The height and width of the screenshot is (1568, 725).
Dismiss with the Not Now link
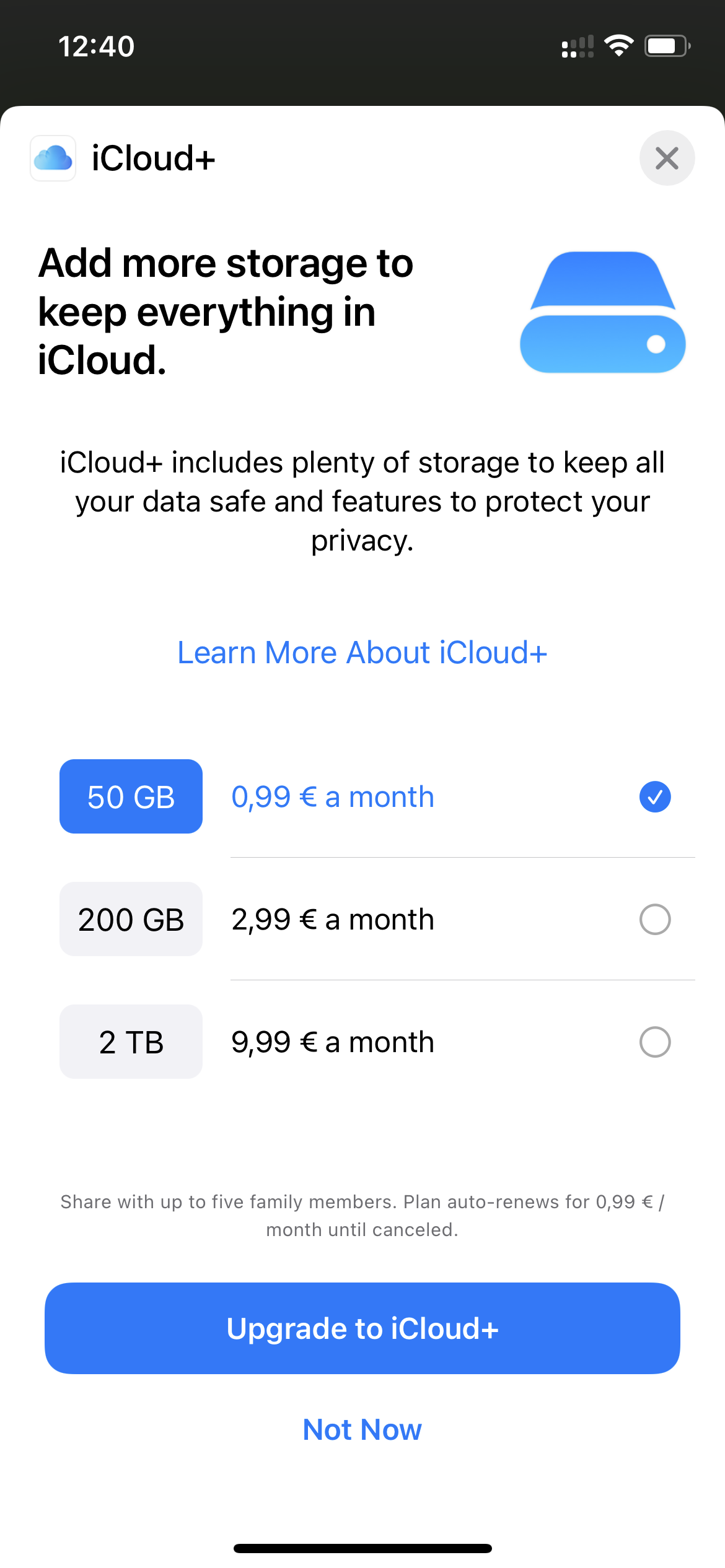coord(362,1430)
